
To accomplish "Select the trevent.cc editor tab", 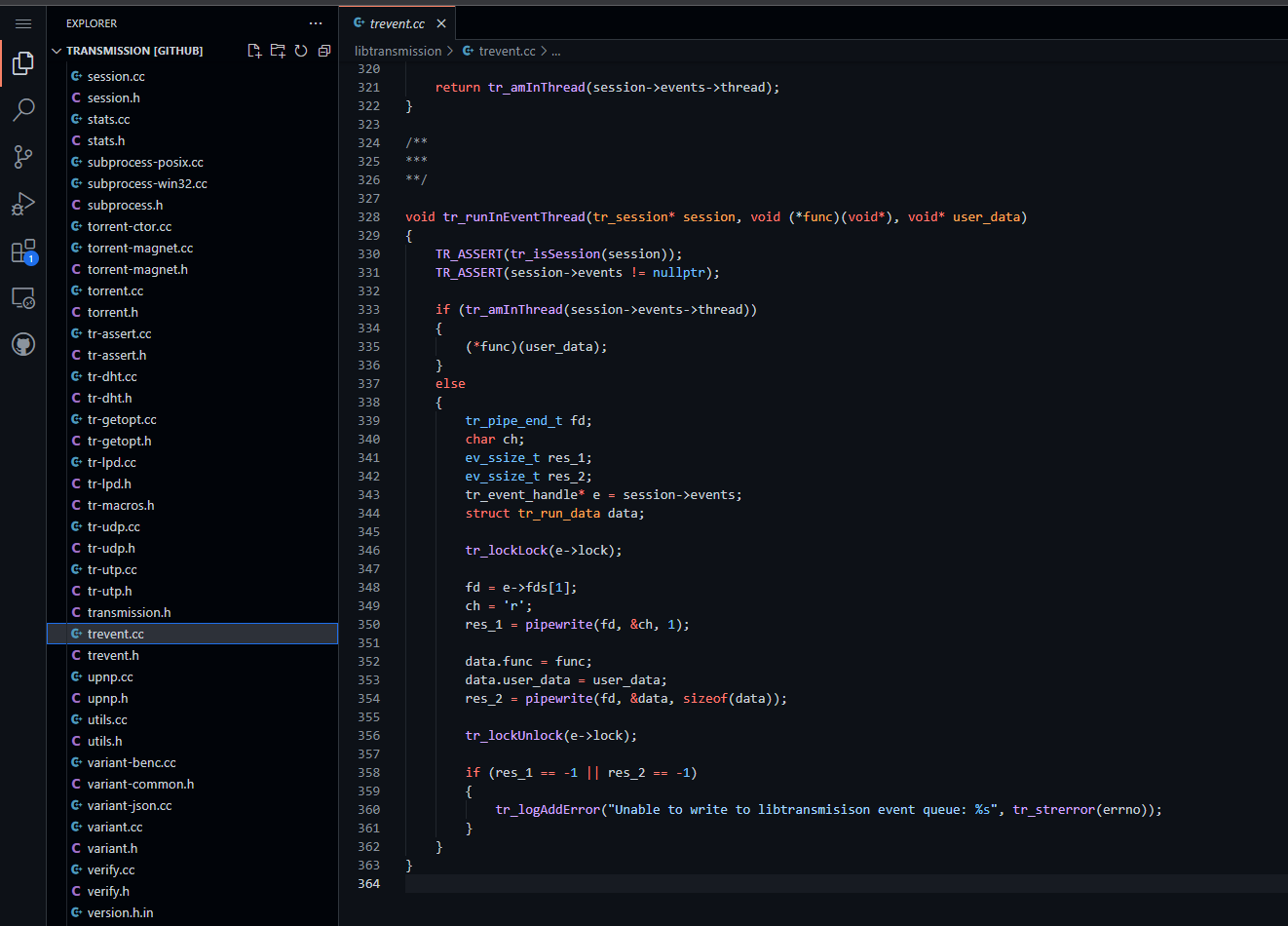I will (397, 23).
